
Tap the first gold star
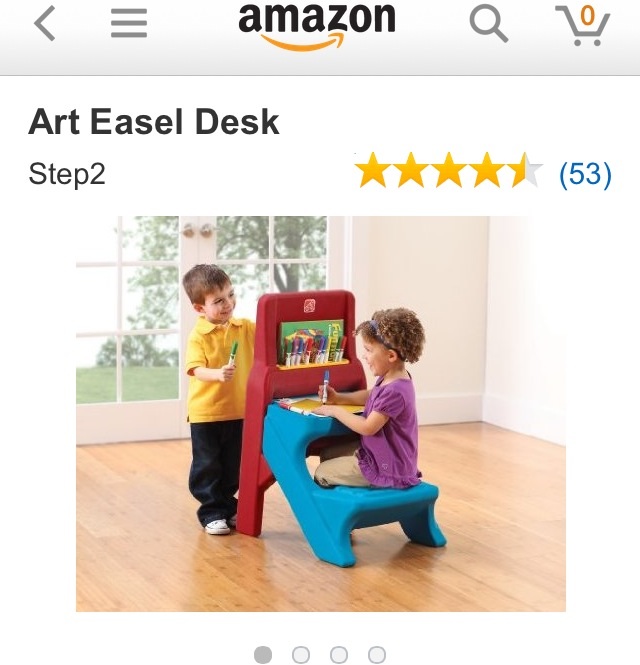373,170
